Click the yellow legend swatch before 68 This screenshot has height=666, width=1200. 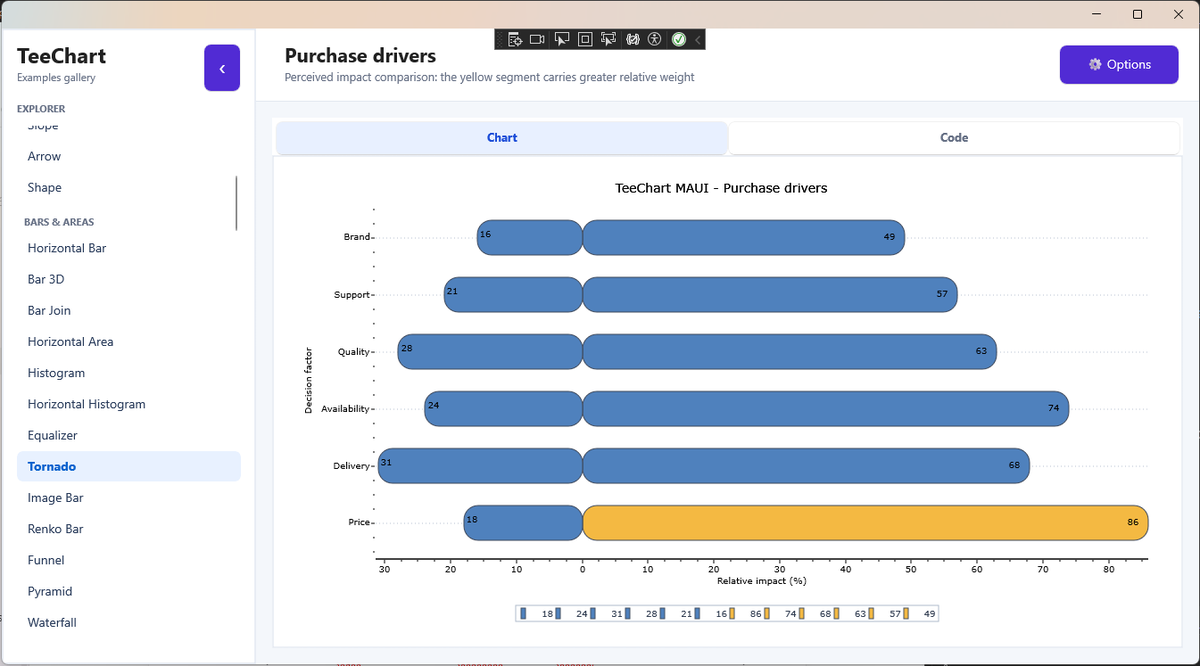[x=802, y=613]
